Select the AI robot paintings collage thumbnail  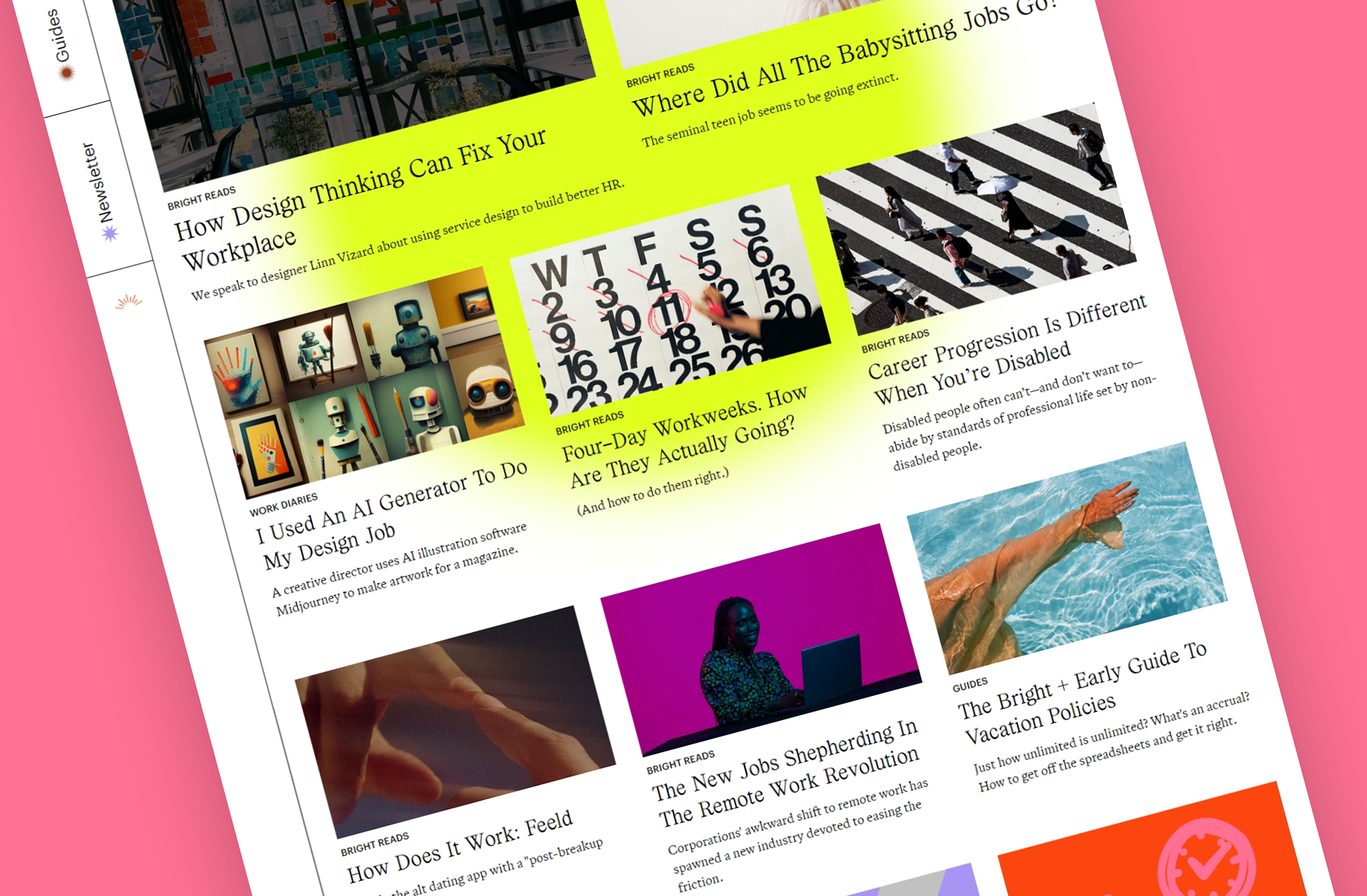click(x=365, y=383)
